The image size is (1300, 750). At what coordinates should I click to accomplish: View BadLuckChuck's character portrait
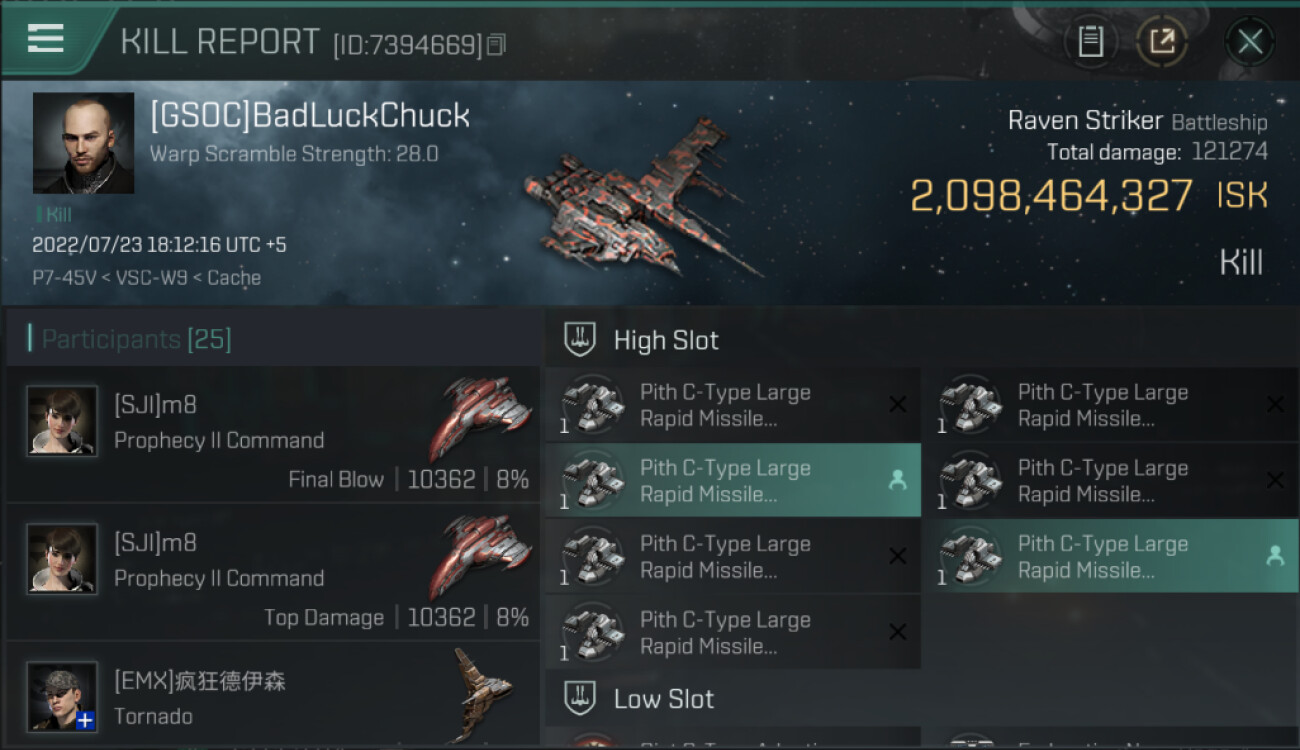83,143
